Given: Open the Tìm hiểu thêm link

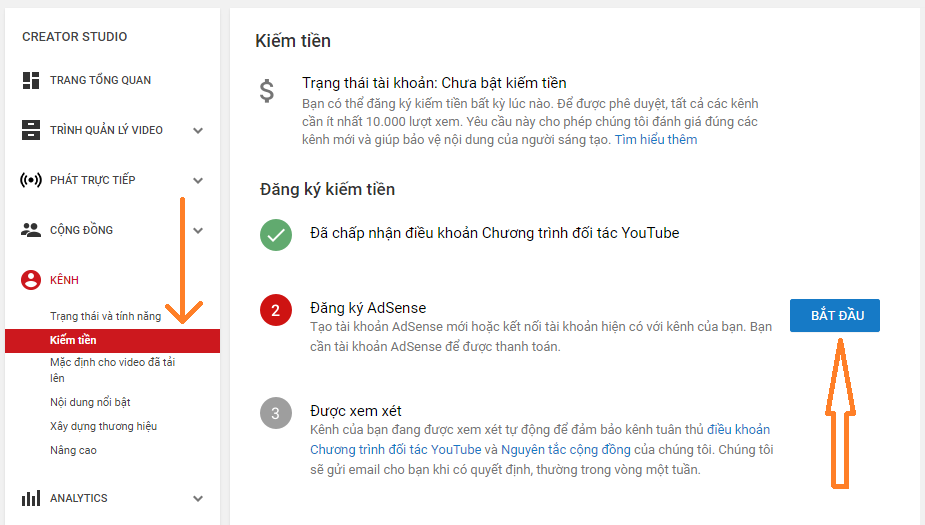Looking at the screenshot, I should pyautogui.click(x=656, y=140).
